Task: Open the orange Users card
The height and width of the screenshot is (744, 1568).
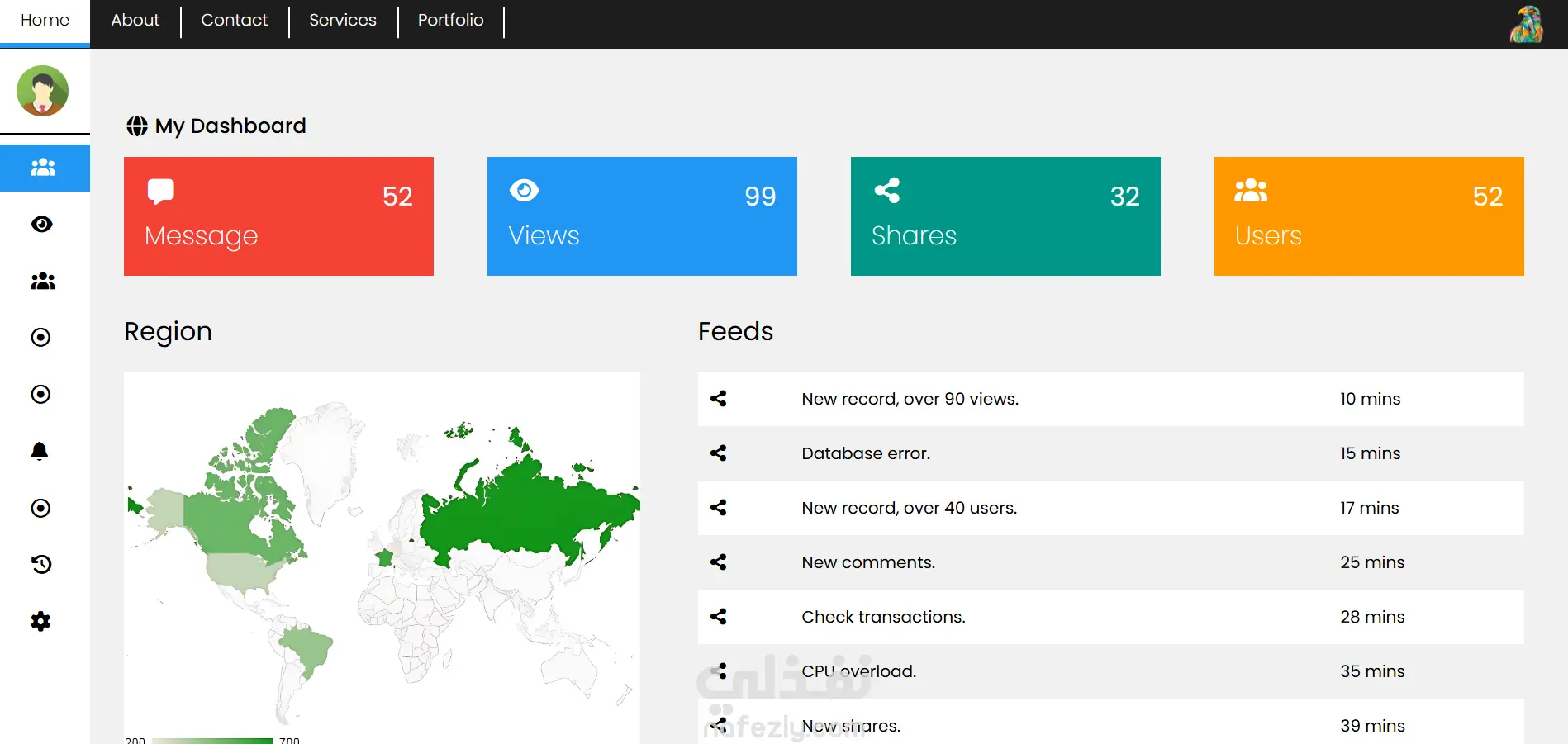Action: pyautogui.click(x=1369, y=216)
